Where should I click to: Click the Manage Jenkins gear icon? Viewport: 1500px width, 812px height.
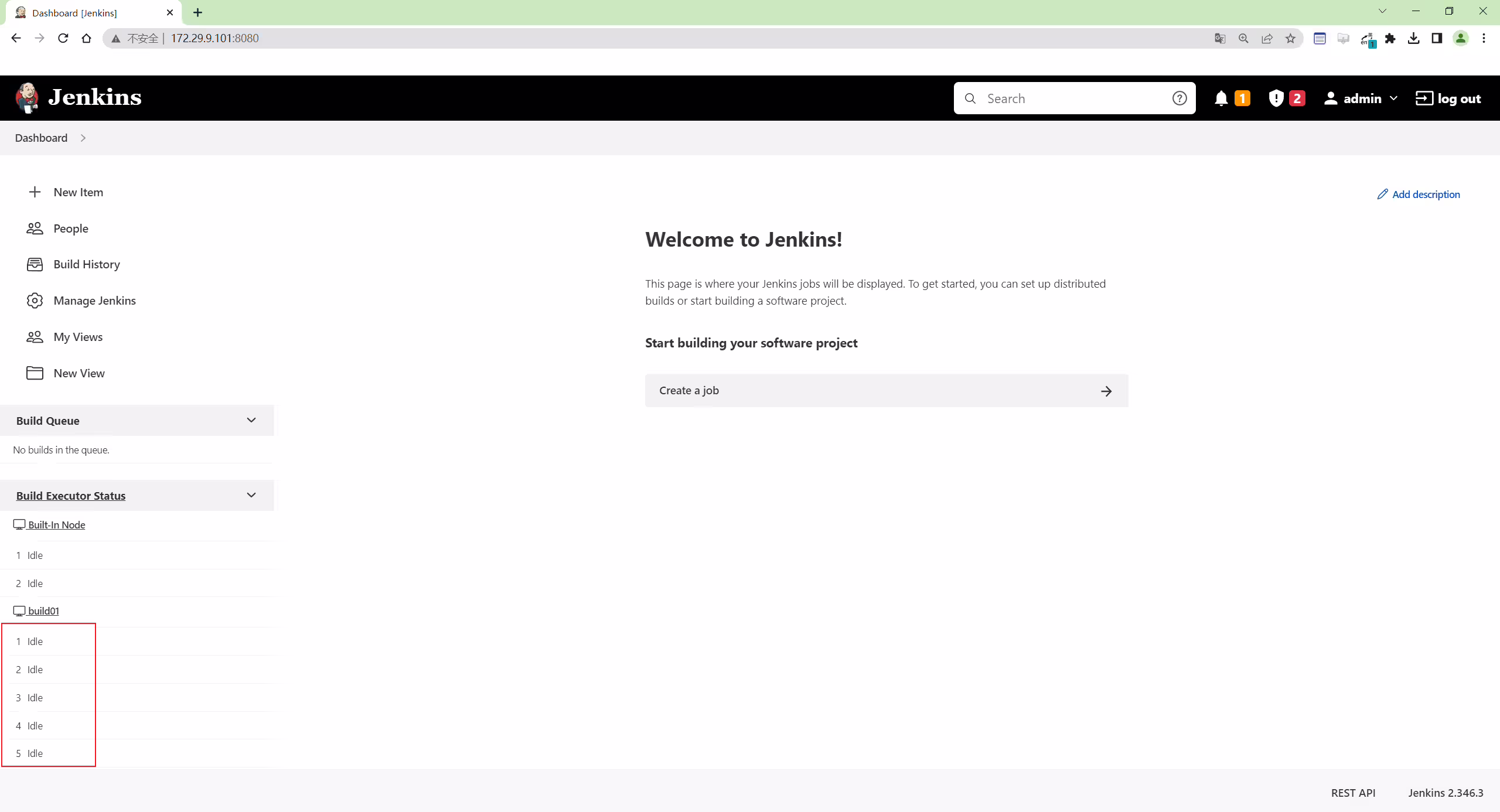(35, 301)
